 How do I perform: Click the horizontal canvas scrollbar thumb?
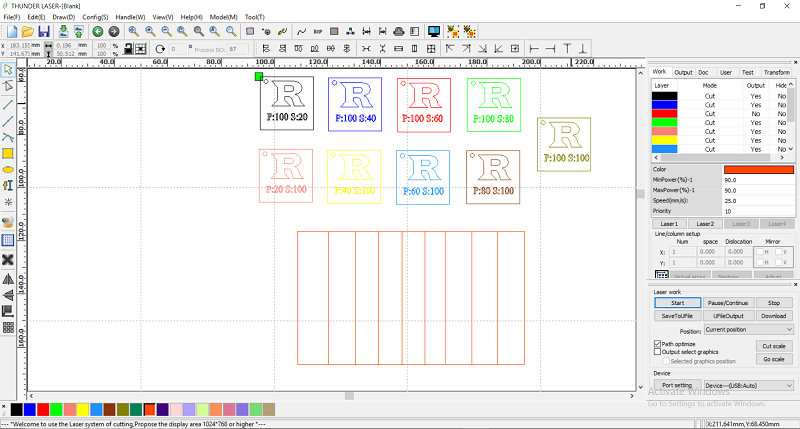349,396
